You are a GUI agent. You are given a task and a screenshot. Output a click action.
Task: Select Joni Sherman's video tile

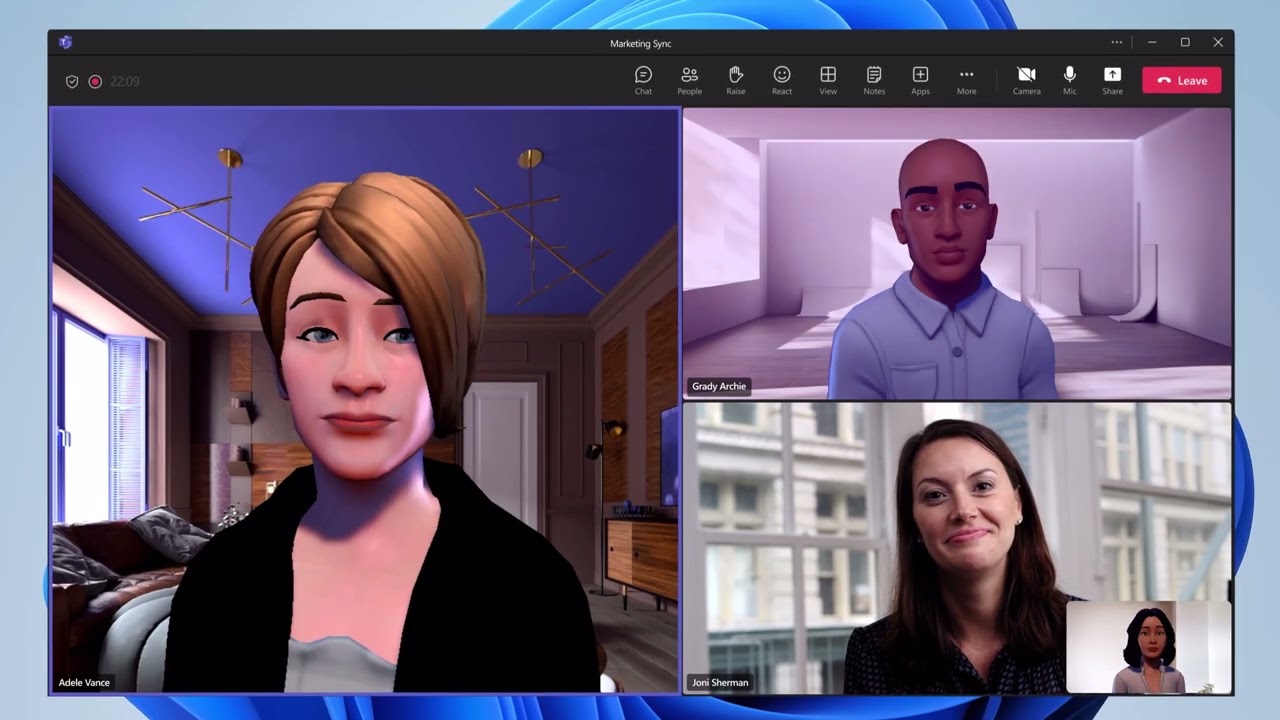click(x=957, y=548)
